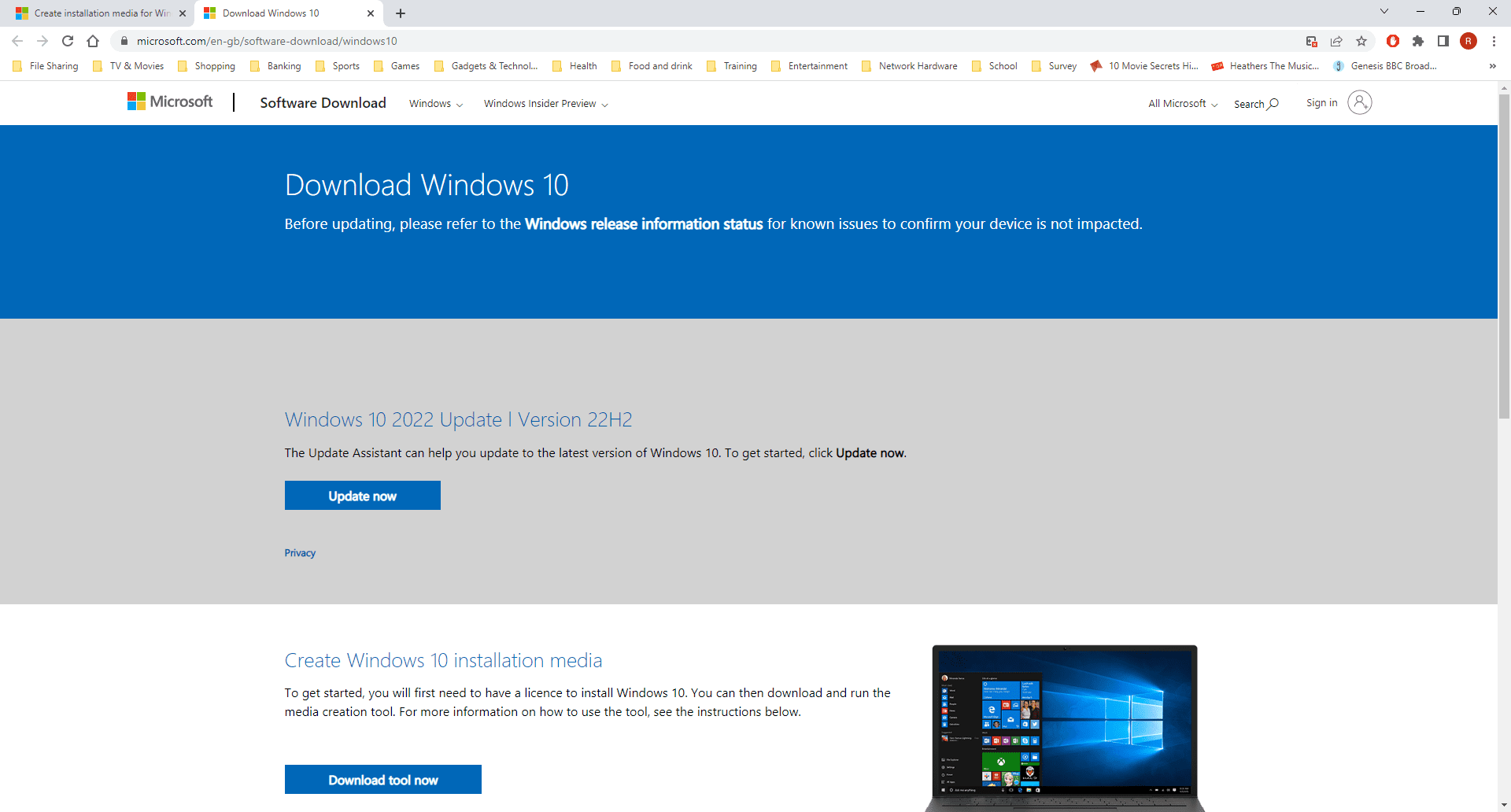1511x812 pixels.
Task: Toggle the browser side panel icon
Action: tap(1443, 41)
